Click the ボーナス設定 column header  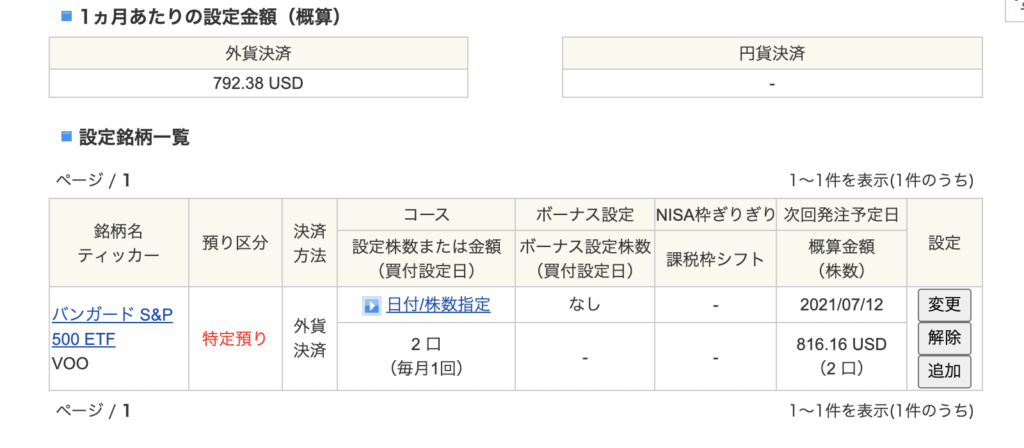coord(585,214)
